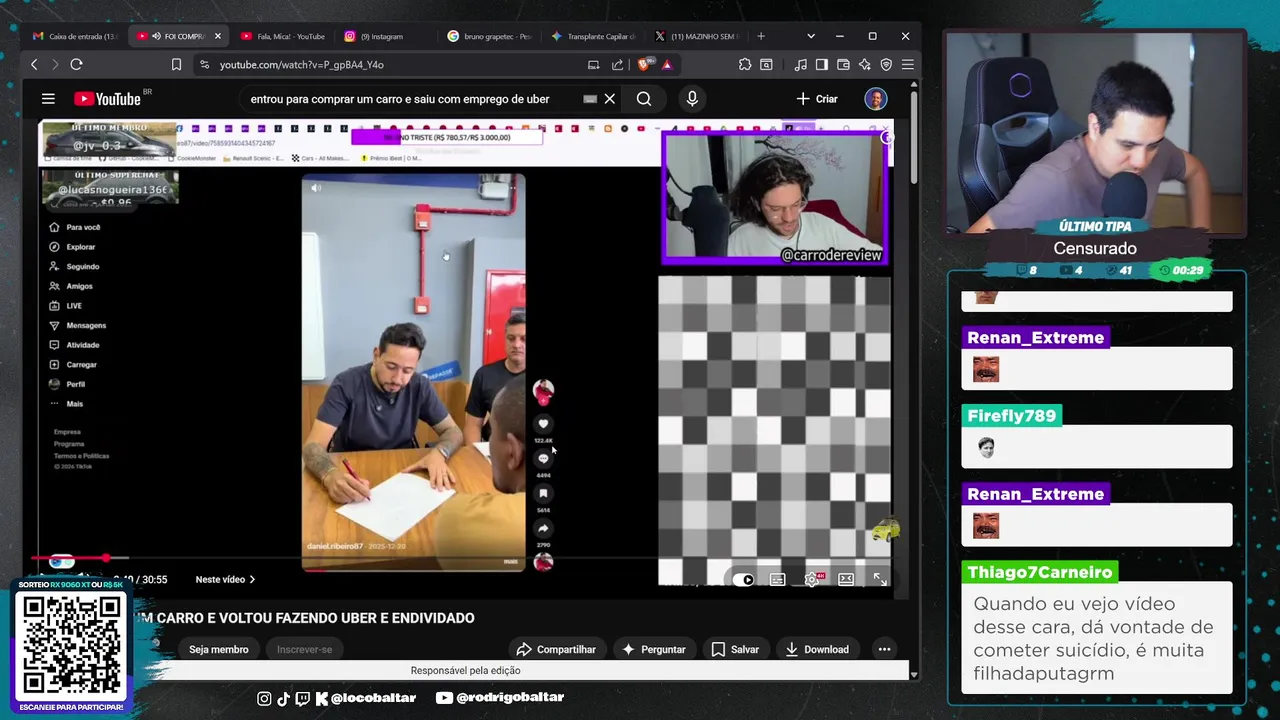
Task: Switch to the Instagram tab
Action: tap(387, 36)
